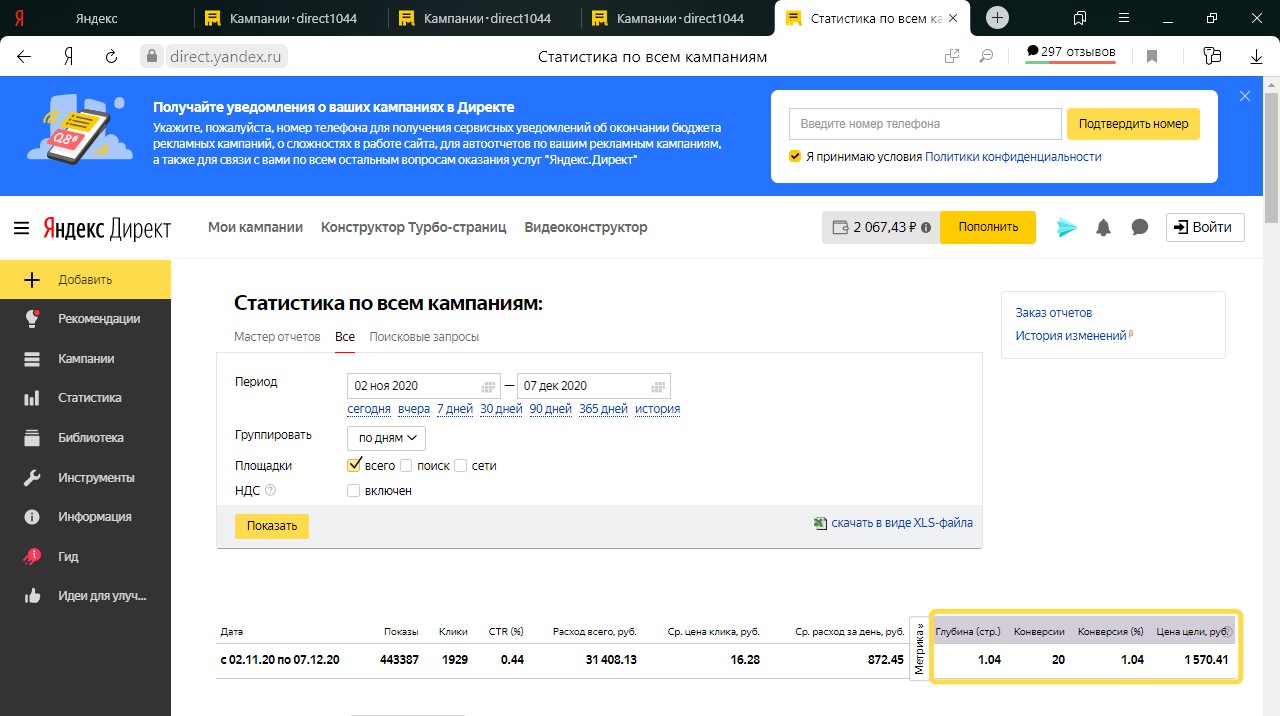Open Конструктор Турбо-страниц
The height and width of the screenshot is (716, 1280).
coord(414,227)
